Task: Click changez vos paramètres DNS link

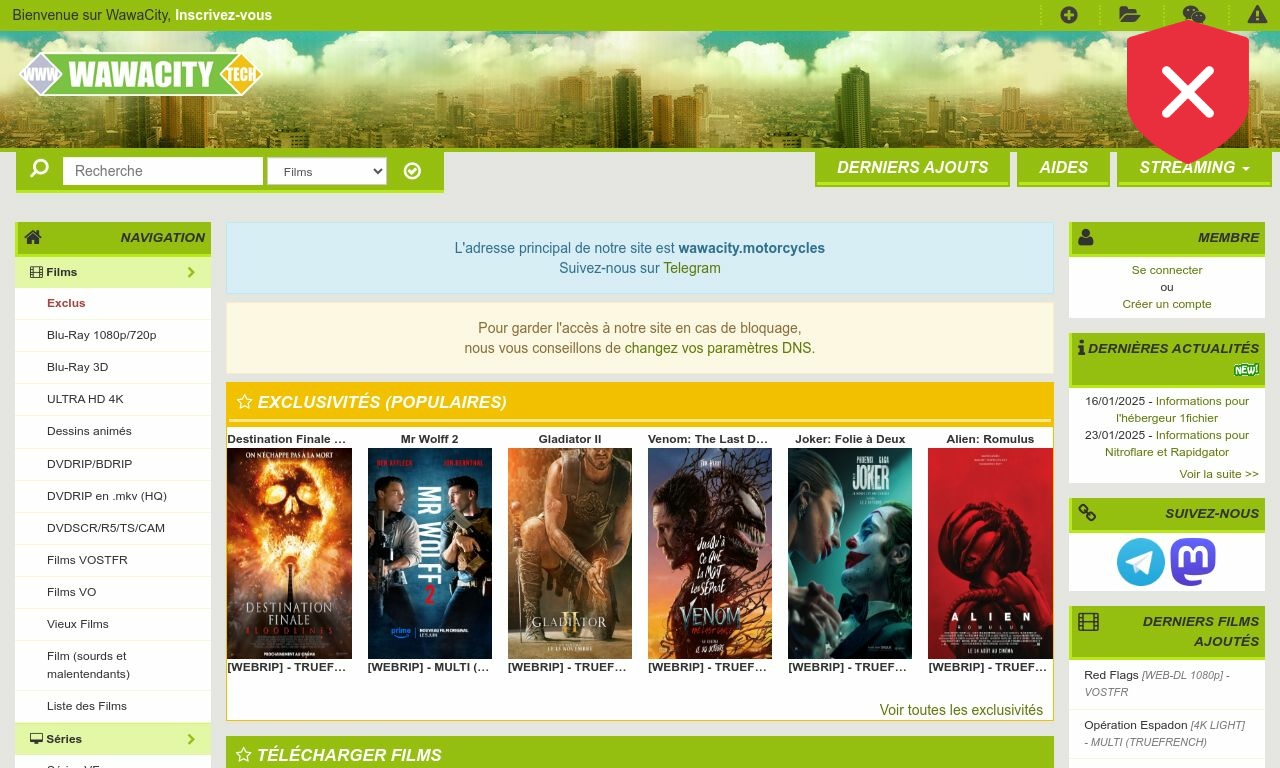Action: 718,348
